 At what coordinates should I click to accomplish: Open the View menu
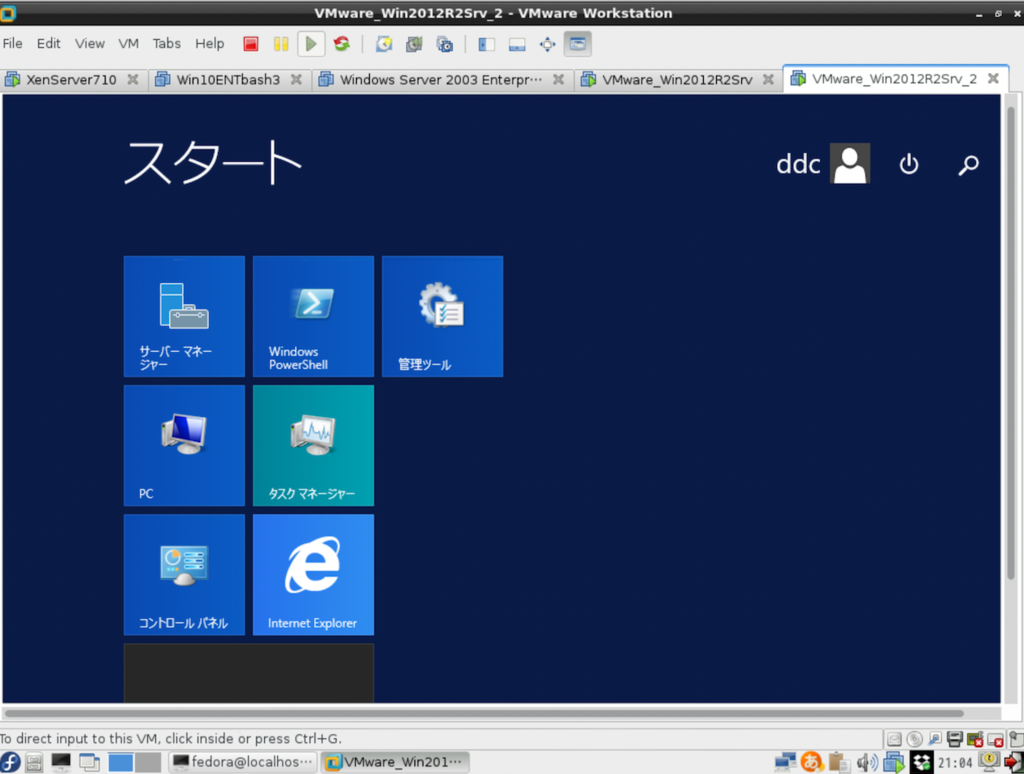[89, 43]
